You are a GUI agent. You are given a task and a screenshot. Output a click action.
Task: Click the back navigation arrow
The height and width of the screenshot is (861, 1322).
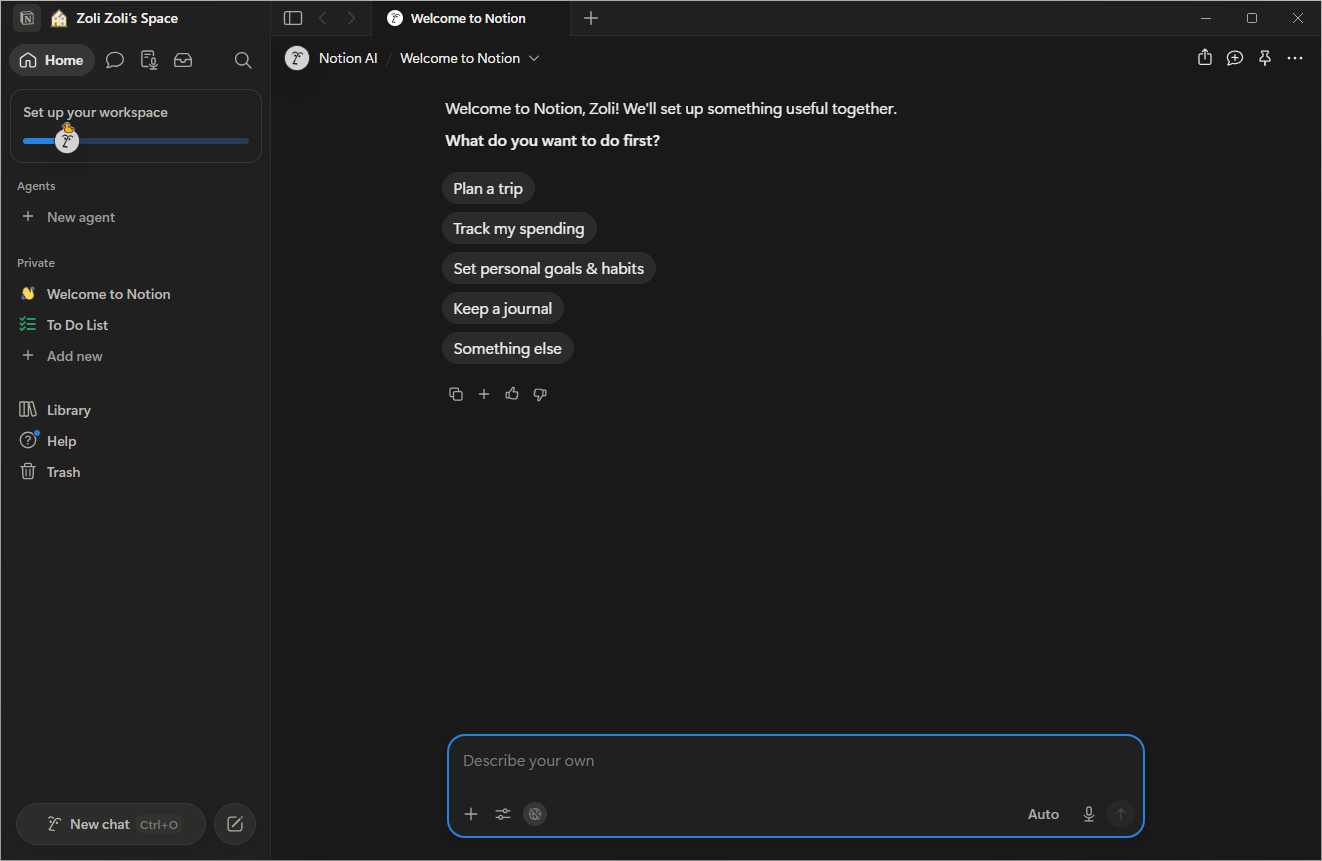coord(322,18)
